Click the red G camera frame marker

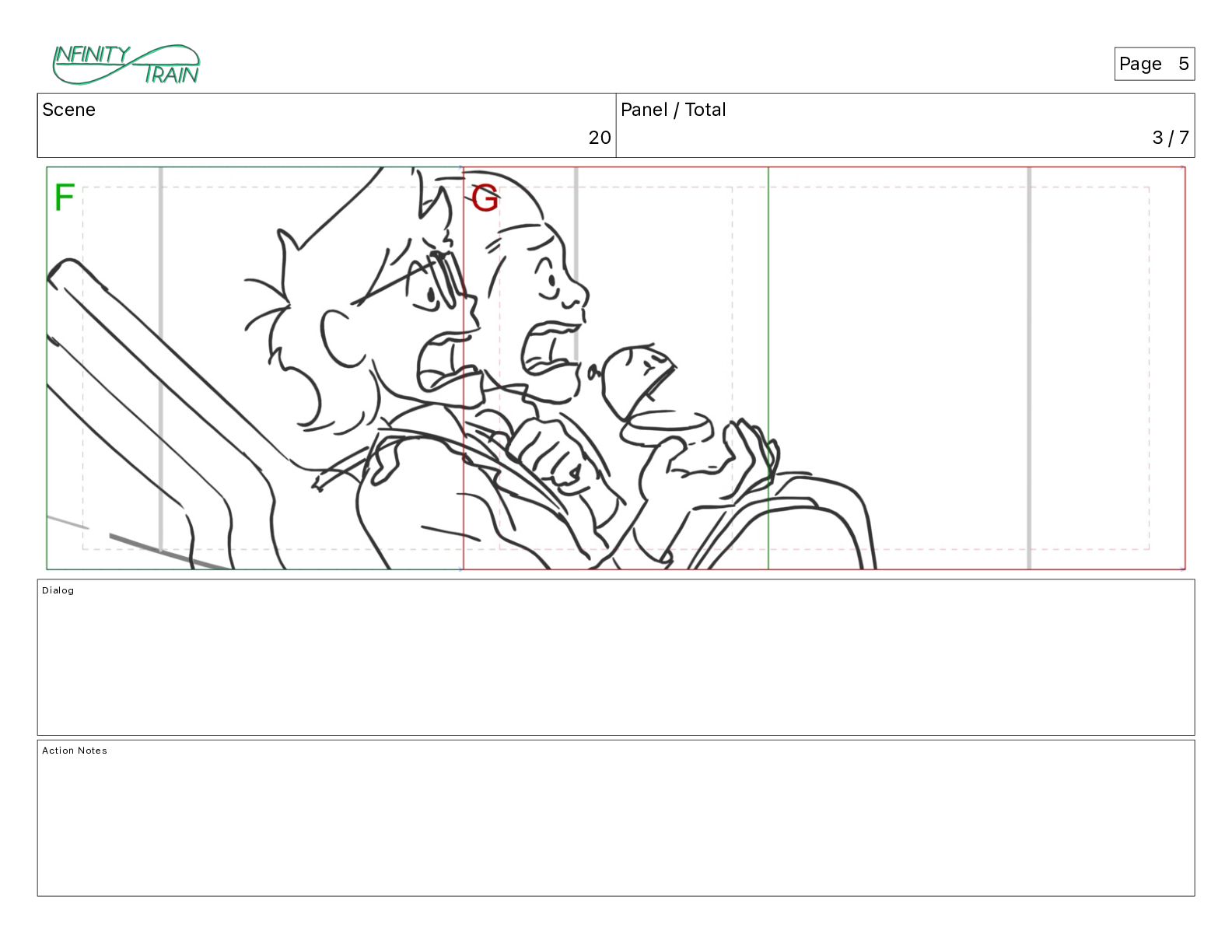click(x=485, y=198)
